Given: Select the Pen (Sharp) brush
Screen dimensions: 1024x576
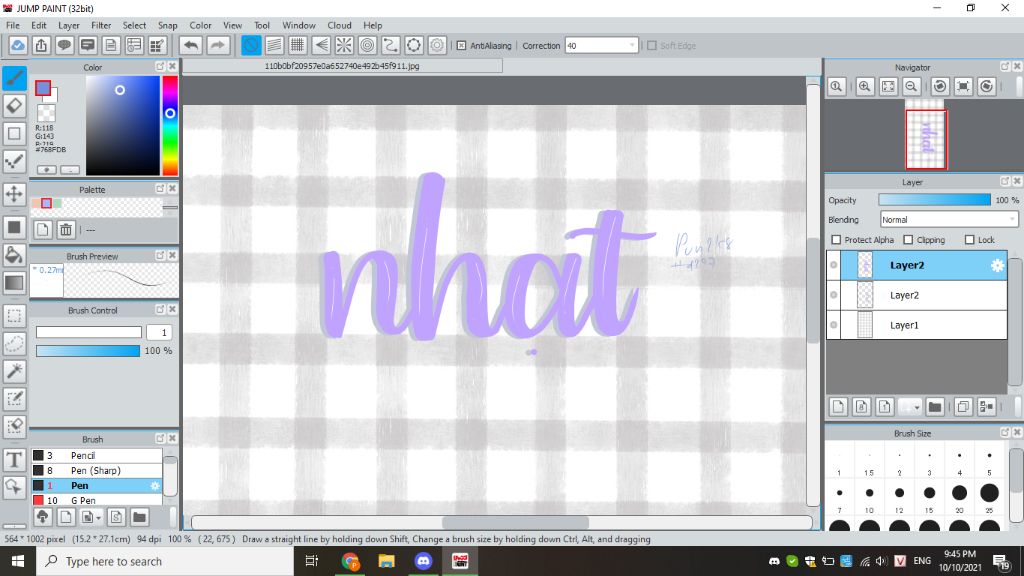Looking at the screenshot, I should pyautogui.click(x=97, y=470).
